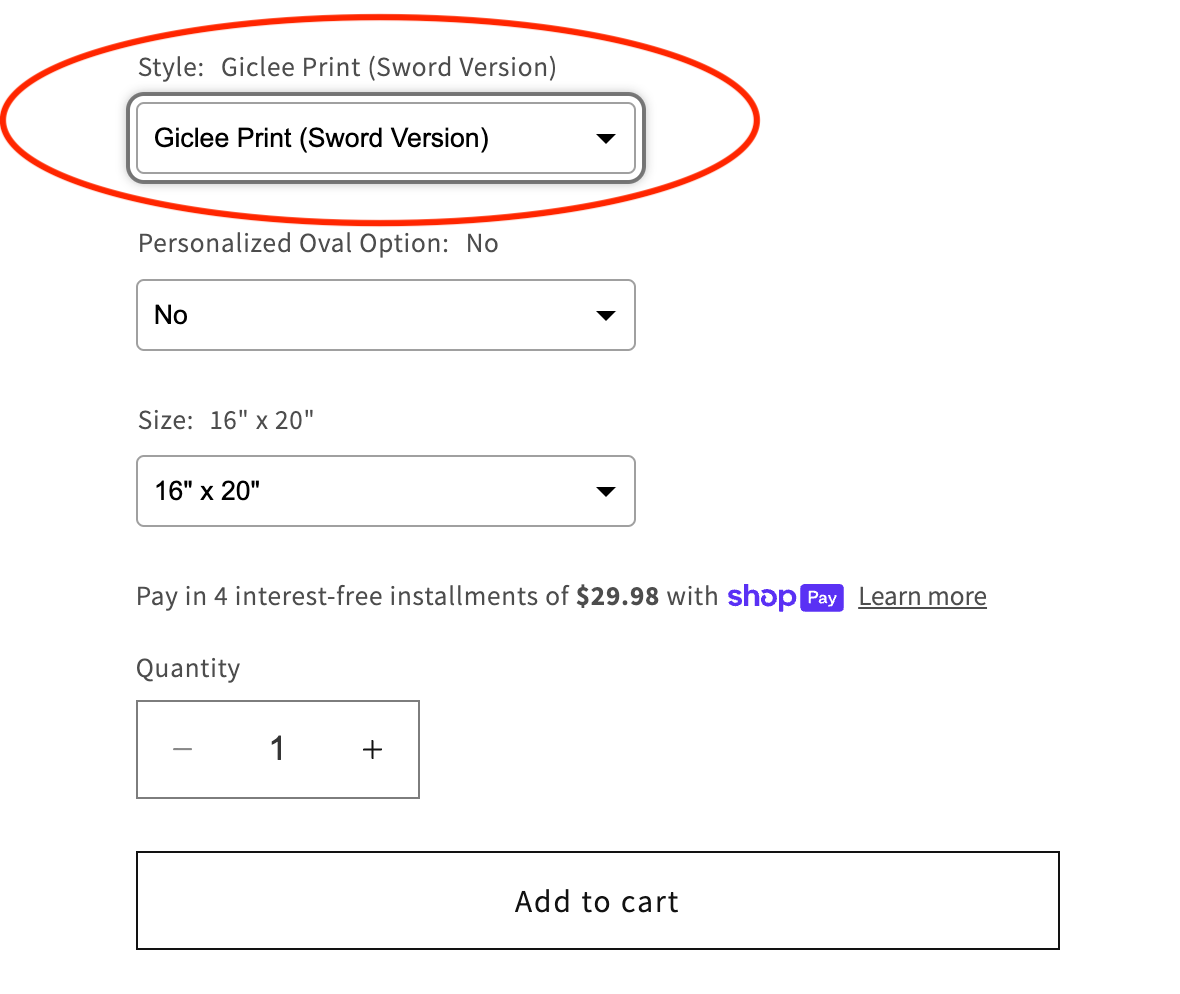Click the "Style:" label text
This screenshot has height=994, width=1180.
coord(171,68)
